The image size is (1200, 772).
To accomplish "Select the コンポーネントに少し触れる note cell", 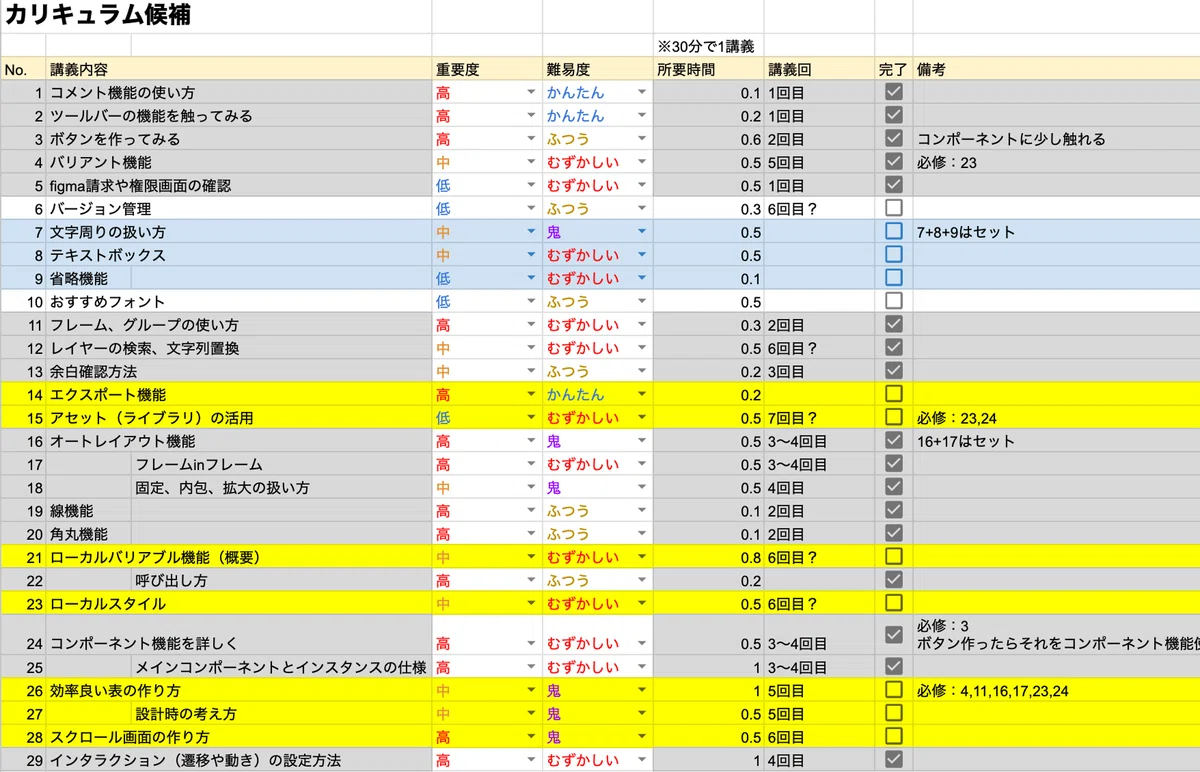I will (x=1056, y=139).
